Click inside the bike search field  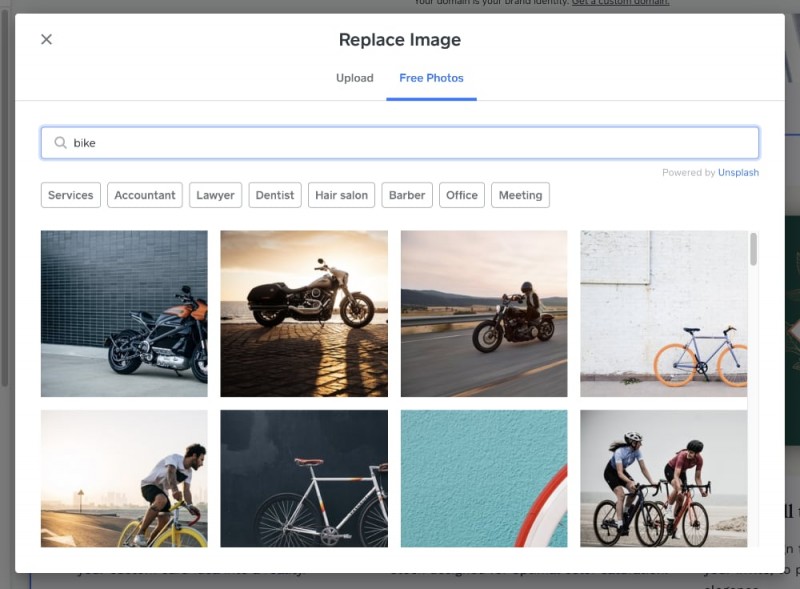300,142
